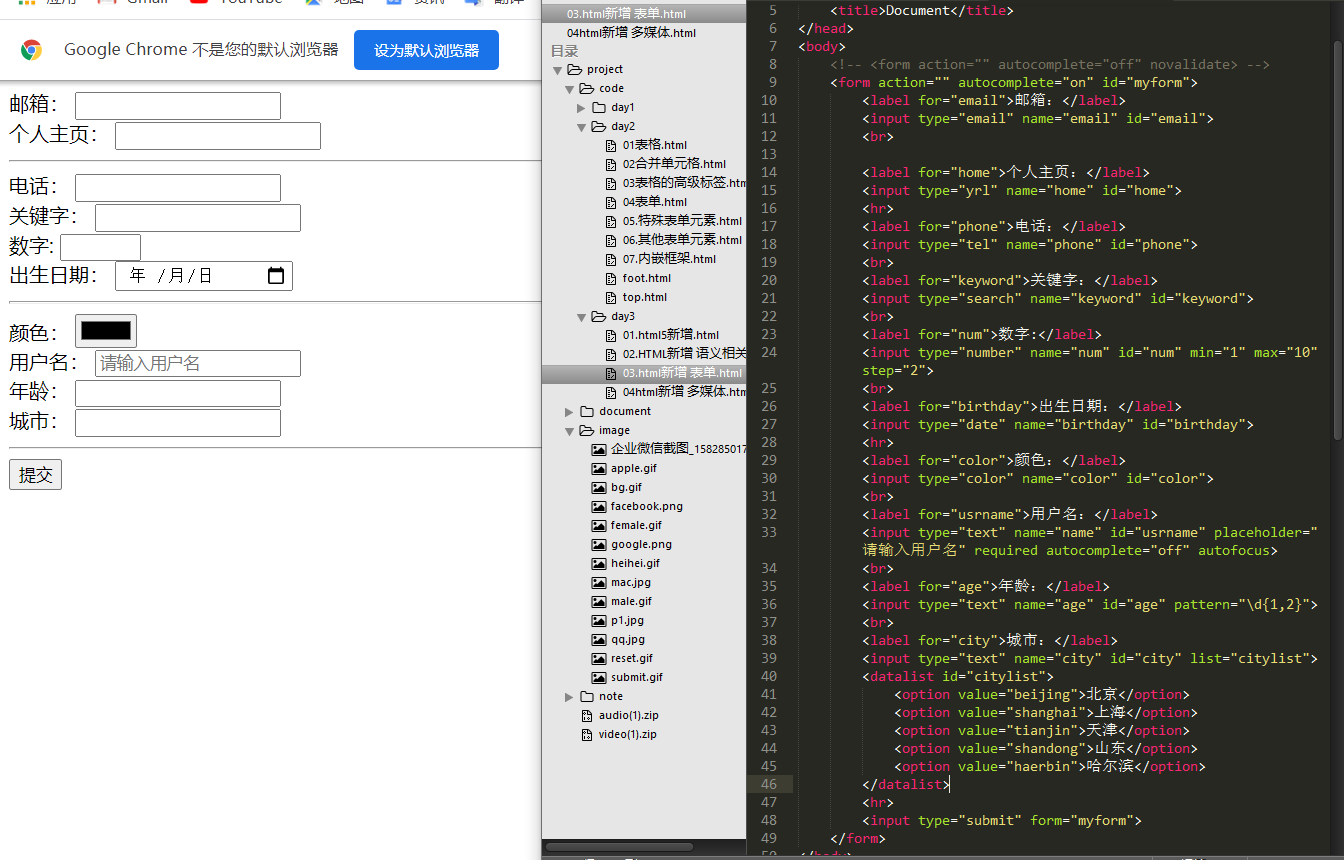This screenshot has width=1344, height=860.
Task: Click the image icon of heihei.gif
Action: click(599, 564)
